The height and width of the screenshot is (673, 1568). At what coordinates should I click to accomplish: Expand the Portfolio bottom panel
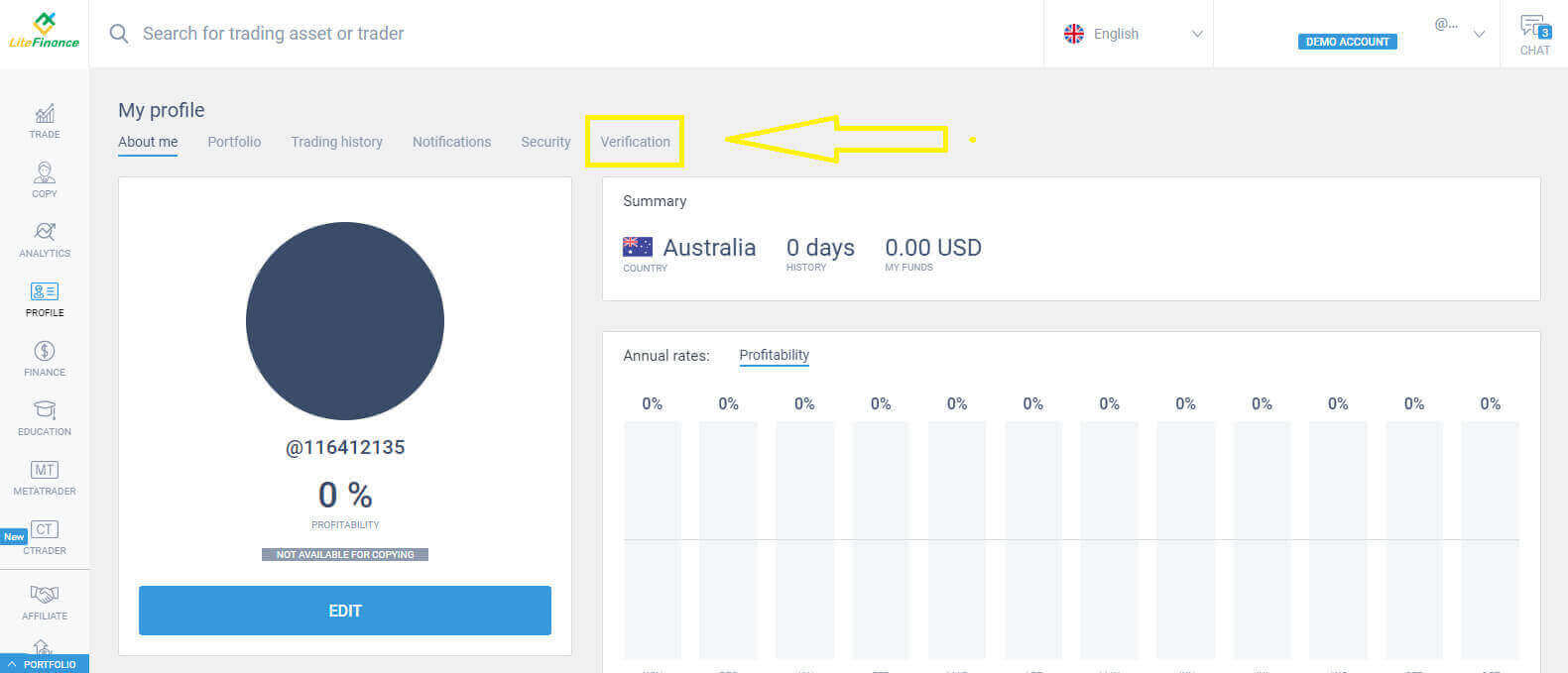(x=44, y=664)
